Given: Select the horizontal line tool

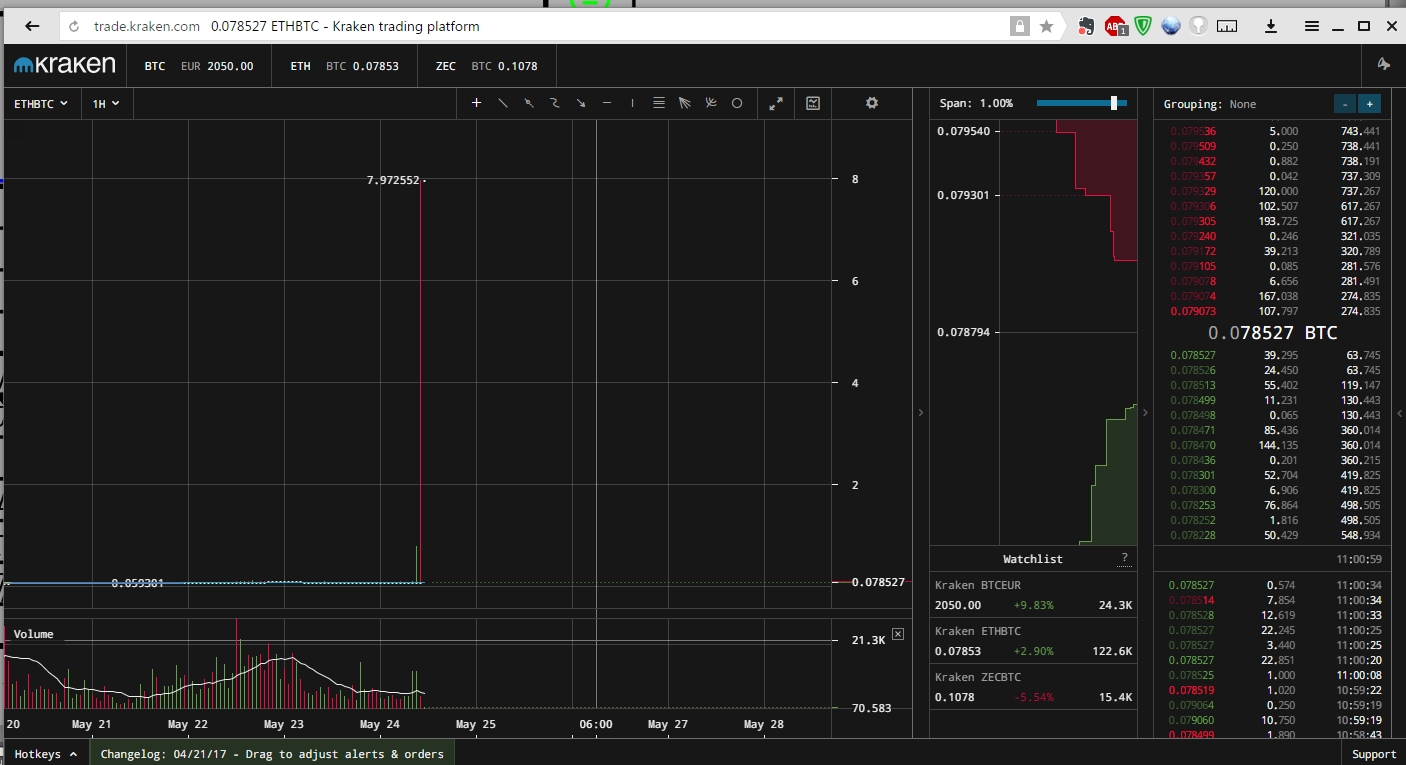Looking at the screenshot, I should pos(607,103).
